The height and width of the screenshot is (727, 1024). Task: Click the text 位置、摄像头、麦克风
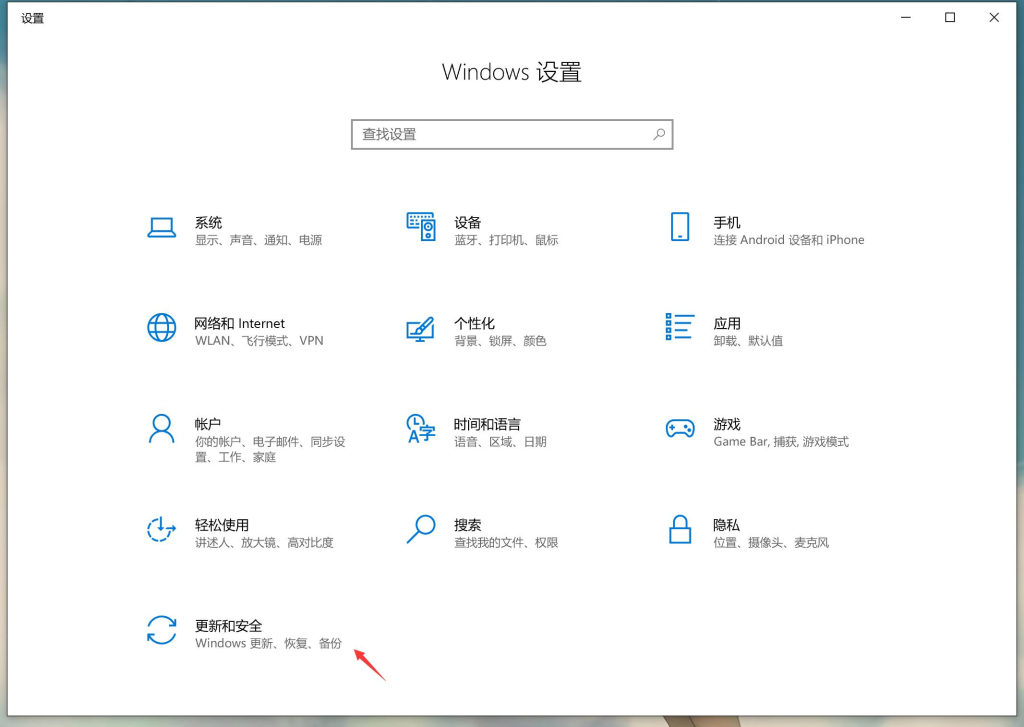pyautogui.click(x=771, y=543)
